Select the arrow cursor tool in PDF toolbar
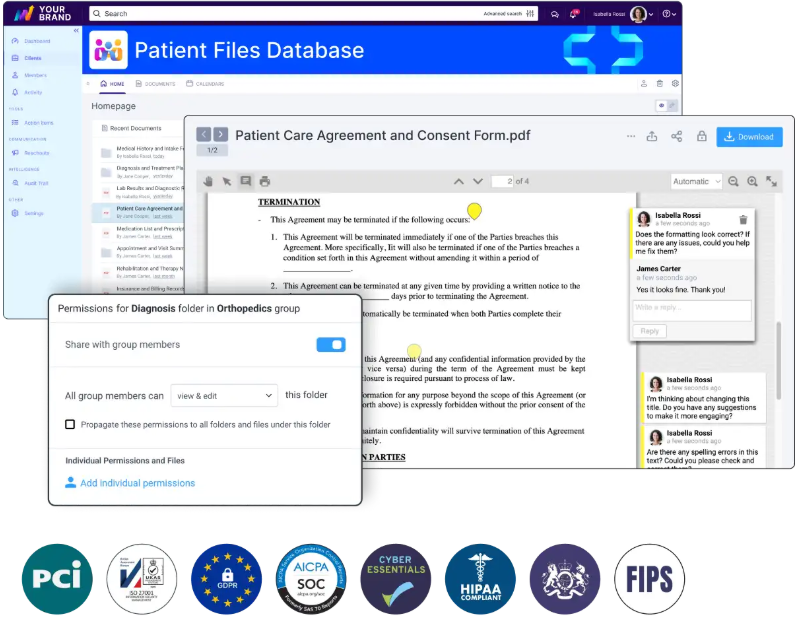 pyautogui.click(x=227, y=181)
